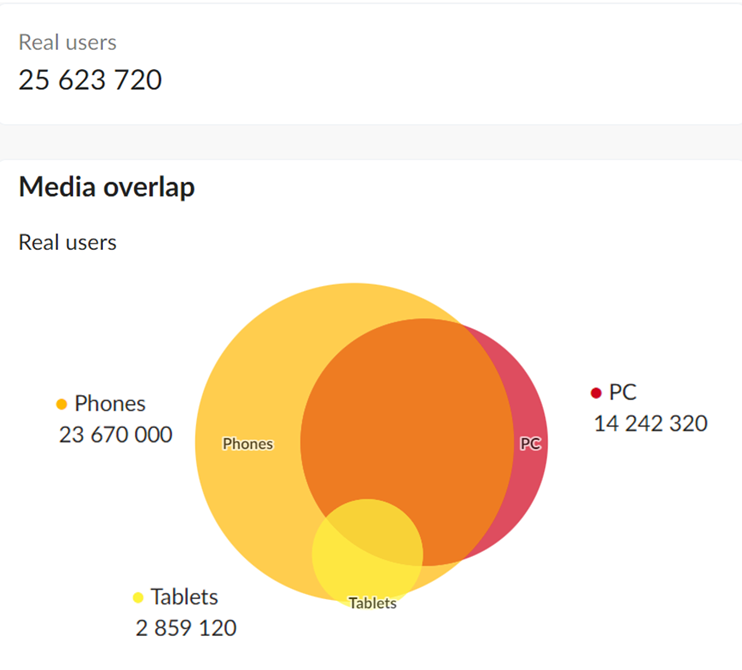
Task: Click the PC value 14 242 320
Action: click(651, 423)
